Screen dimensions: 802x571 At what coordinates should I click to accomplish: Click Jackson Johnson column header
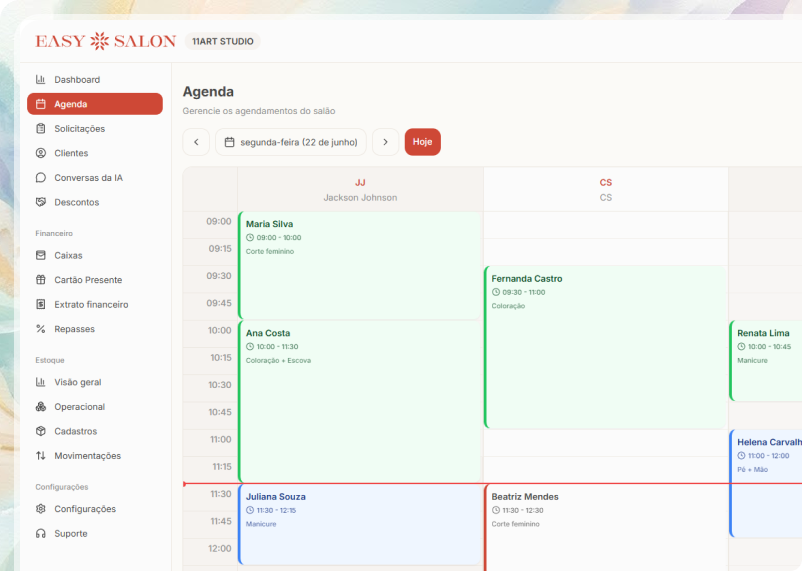(360, 190)
